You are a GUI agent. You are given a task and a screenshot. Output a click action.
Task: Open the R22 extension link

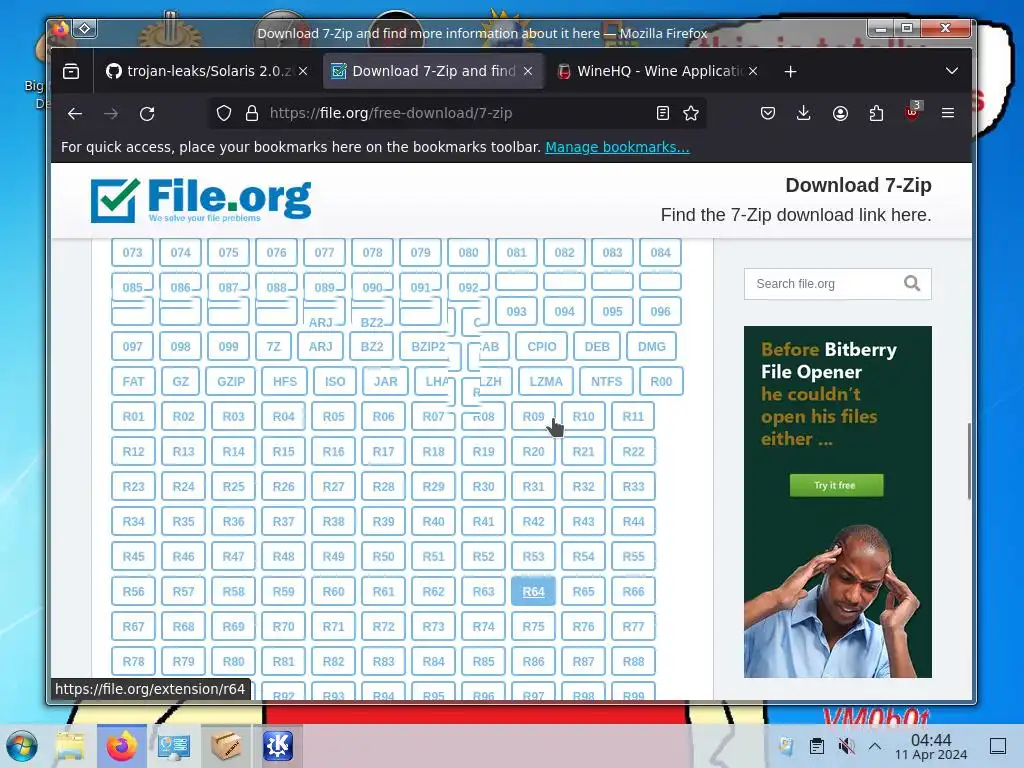click(633, 452)
